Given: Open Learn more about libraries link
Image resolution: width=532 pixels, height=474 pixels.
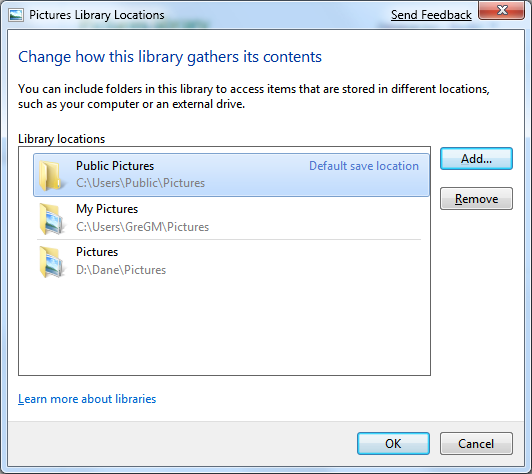Looking at the screenshot, I should pyautogui.click(x=87, y=399).
